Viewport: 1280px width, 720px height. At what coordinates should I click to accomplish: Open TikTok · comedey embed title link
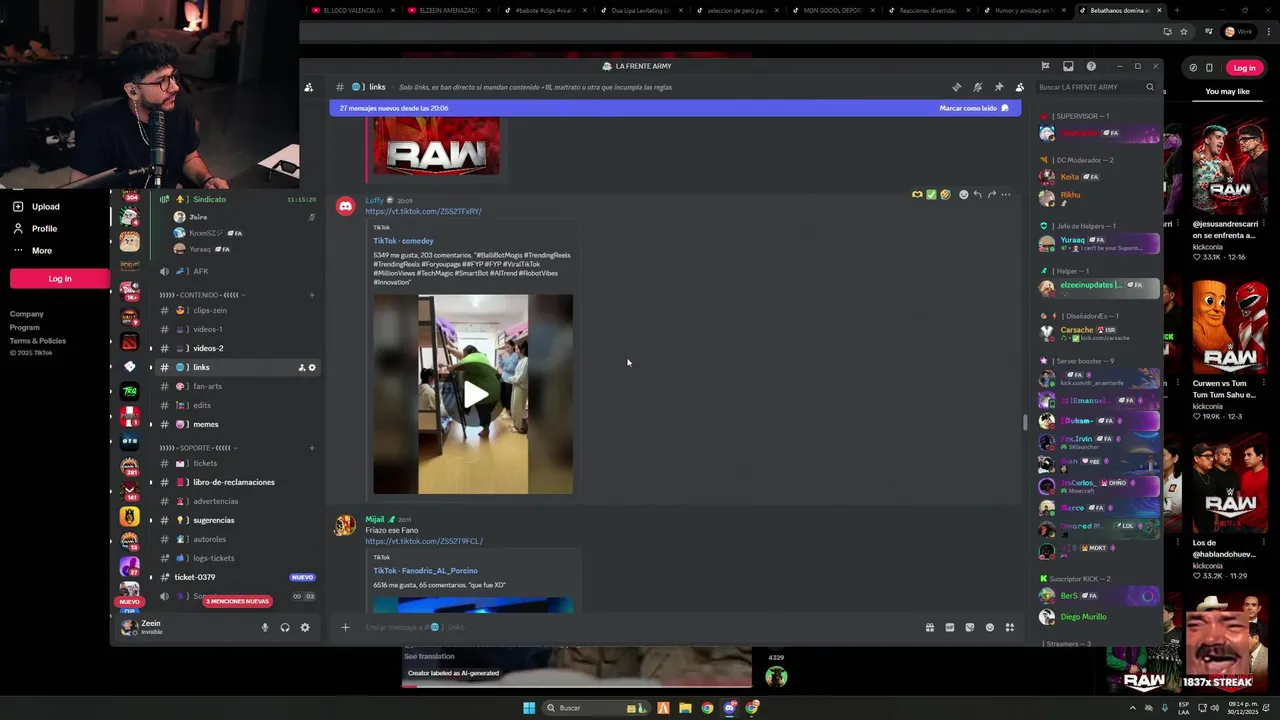403,241
